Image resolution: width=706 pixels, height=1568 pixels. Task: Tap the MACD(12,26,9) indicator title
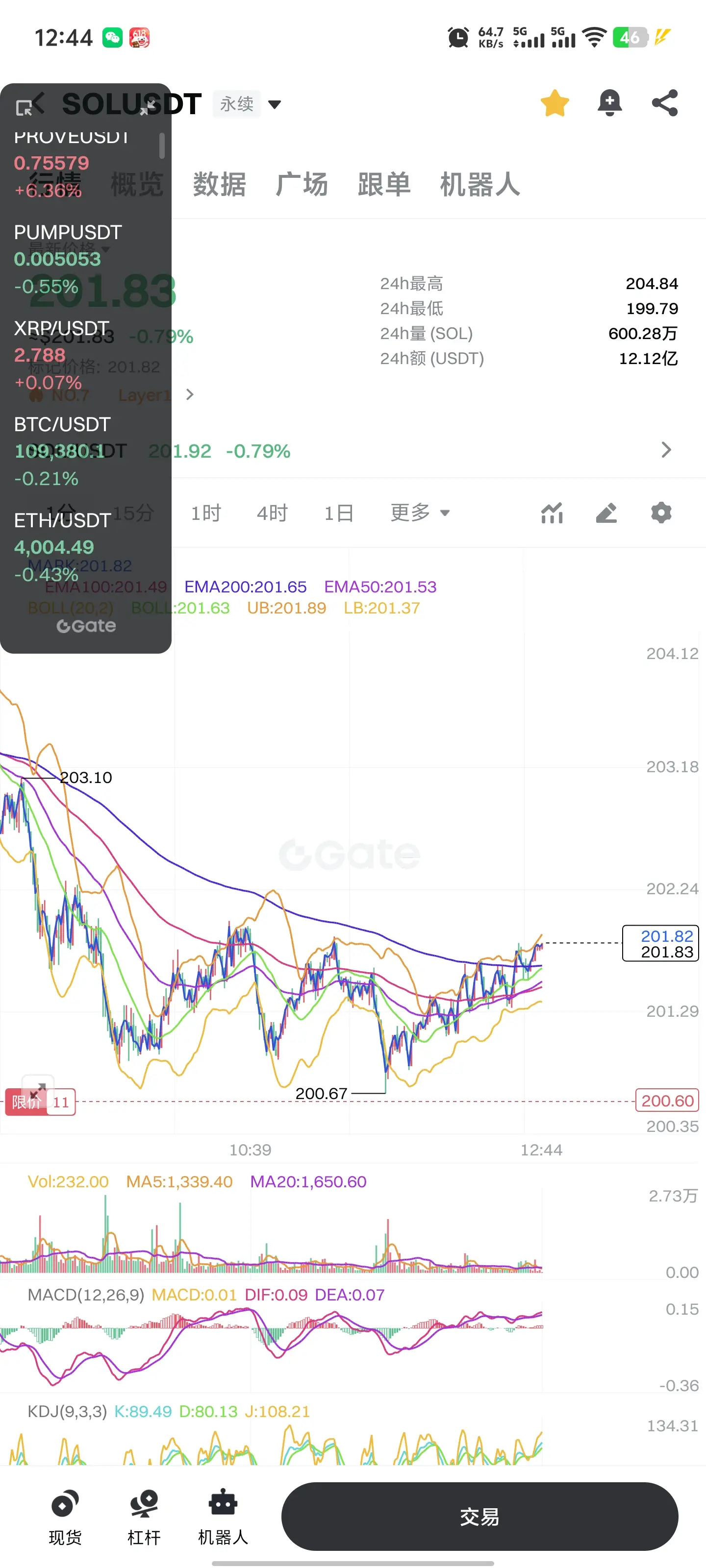86,1295
